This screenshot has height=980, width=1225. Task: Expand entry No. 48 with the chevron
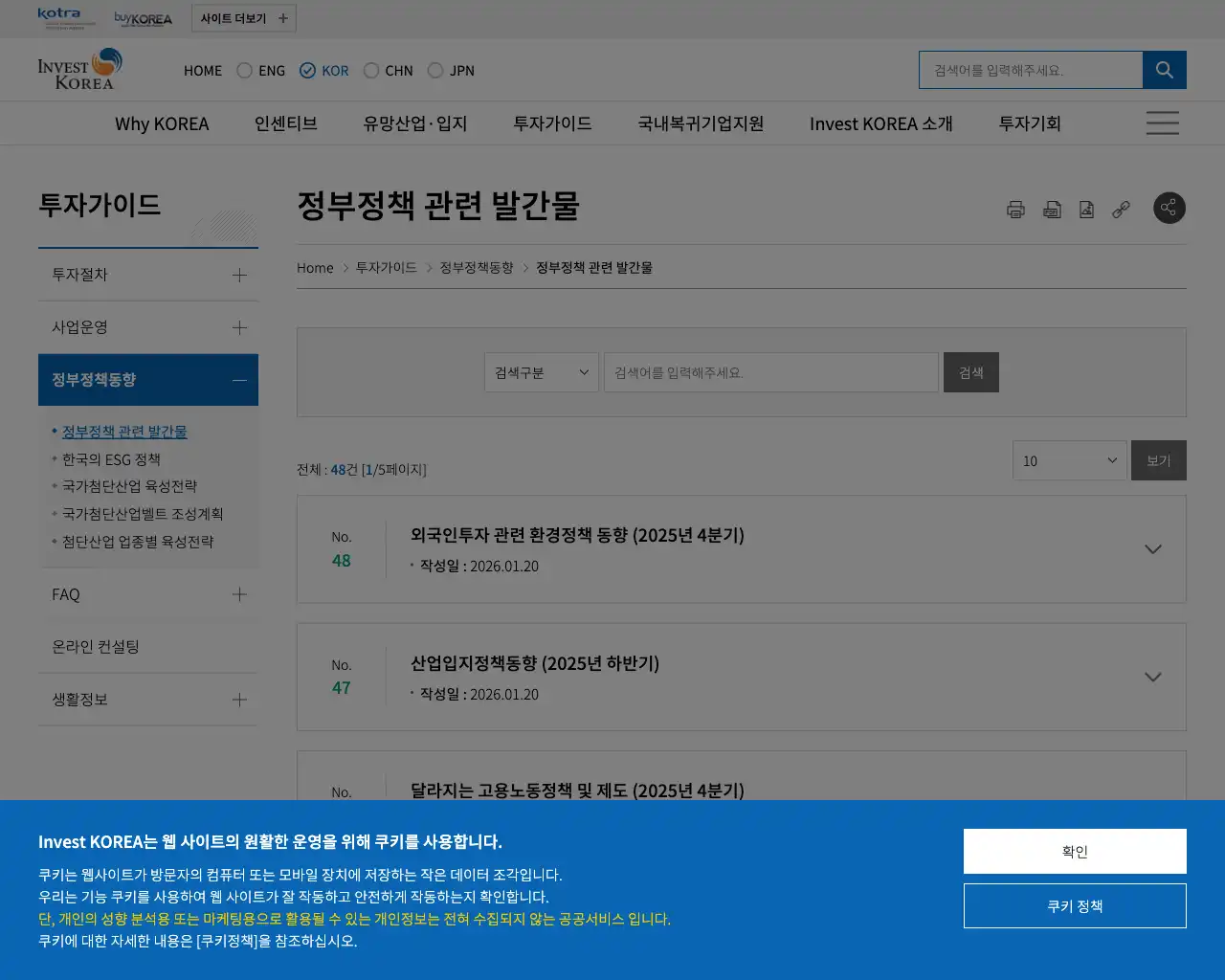(x=1152, y=548)
